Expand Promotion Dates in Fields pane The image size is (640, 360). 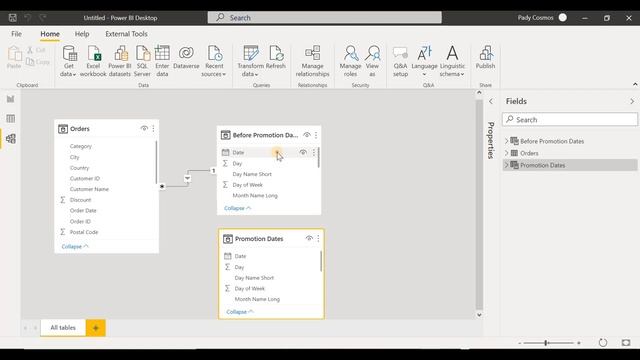507,165
